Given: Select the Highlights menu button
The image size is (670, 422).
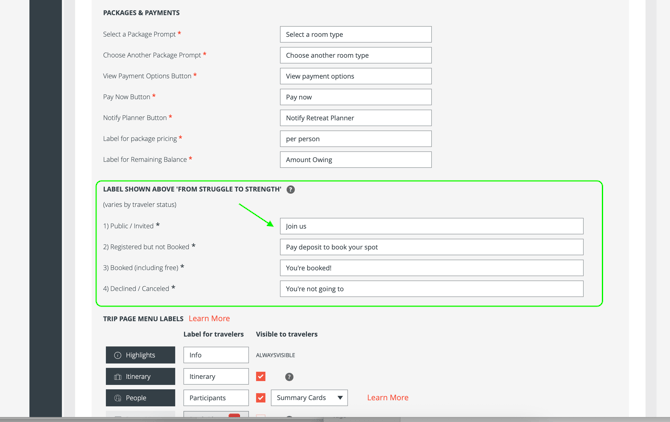Looking at the screenshot, I should tap(140, 355).
